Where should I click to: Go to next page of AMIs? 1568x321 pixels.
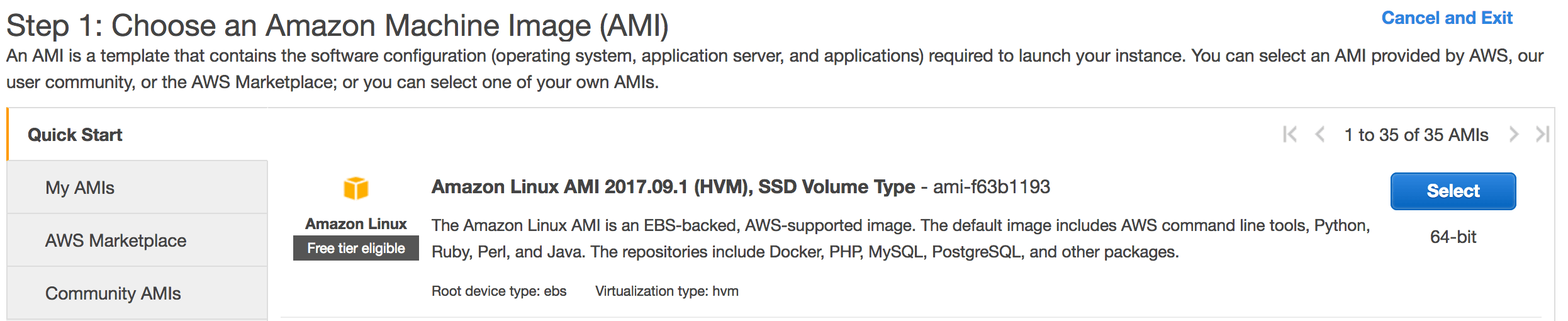pyautogui.click(x=1514, y=135)
